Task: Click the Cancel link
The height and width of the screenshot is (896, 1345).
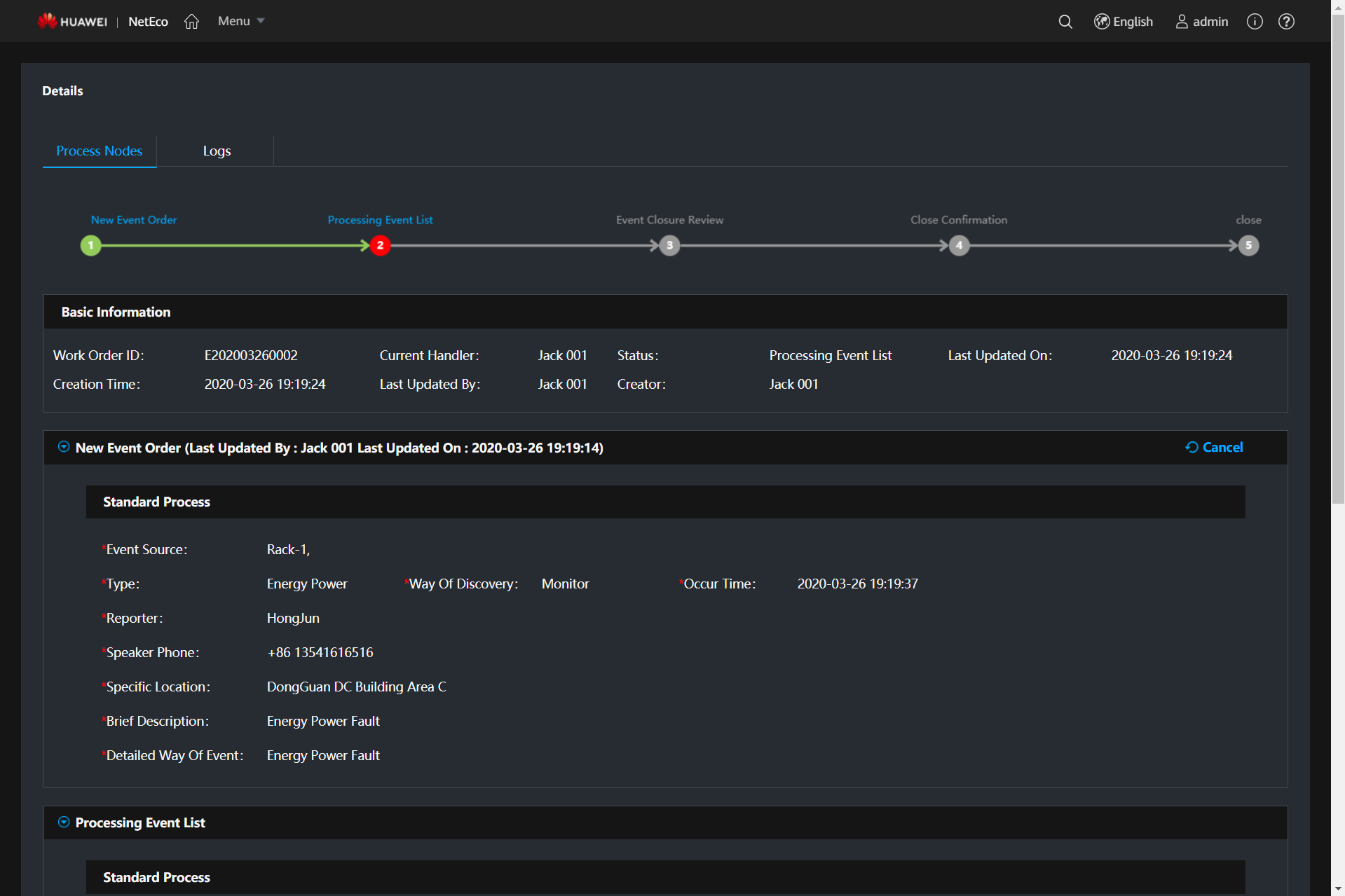Action: pyautogui.click(x=1222, y=447)
